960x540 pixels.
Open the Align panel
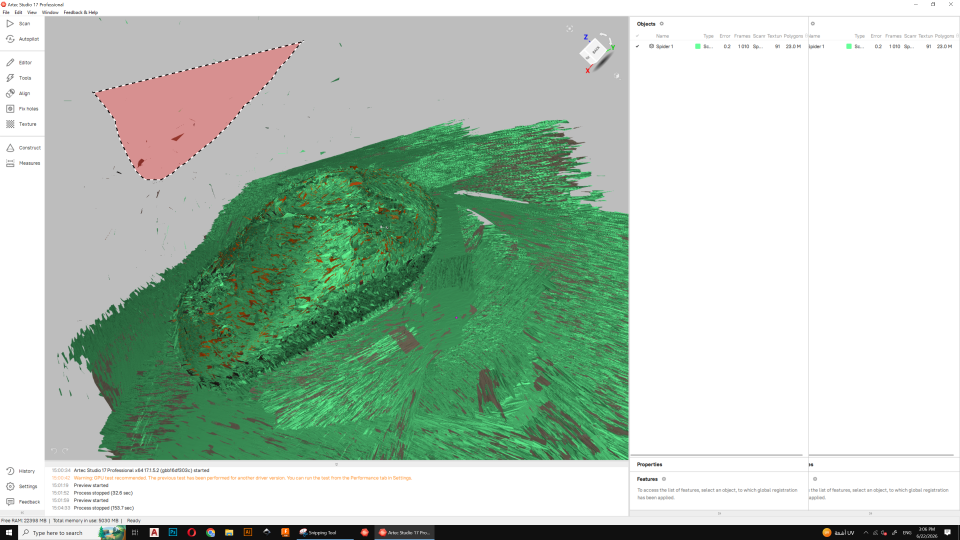(x=18, y=93)
